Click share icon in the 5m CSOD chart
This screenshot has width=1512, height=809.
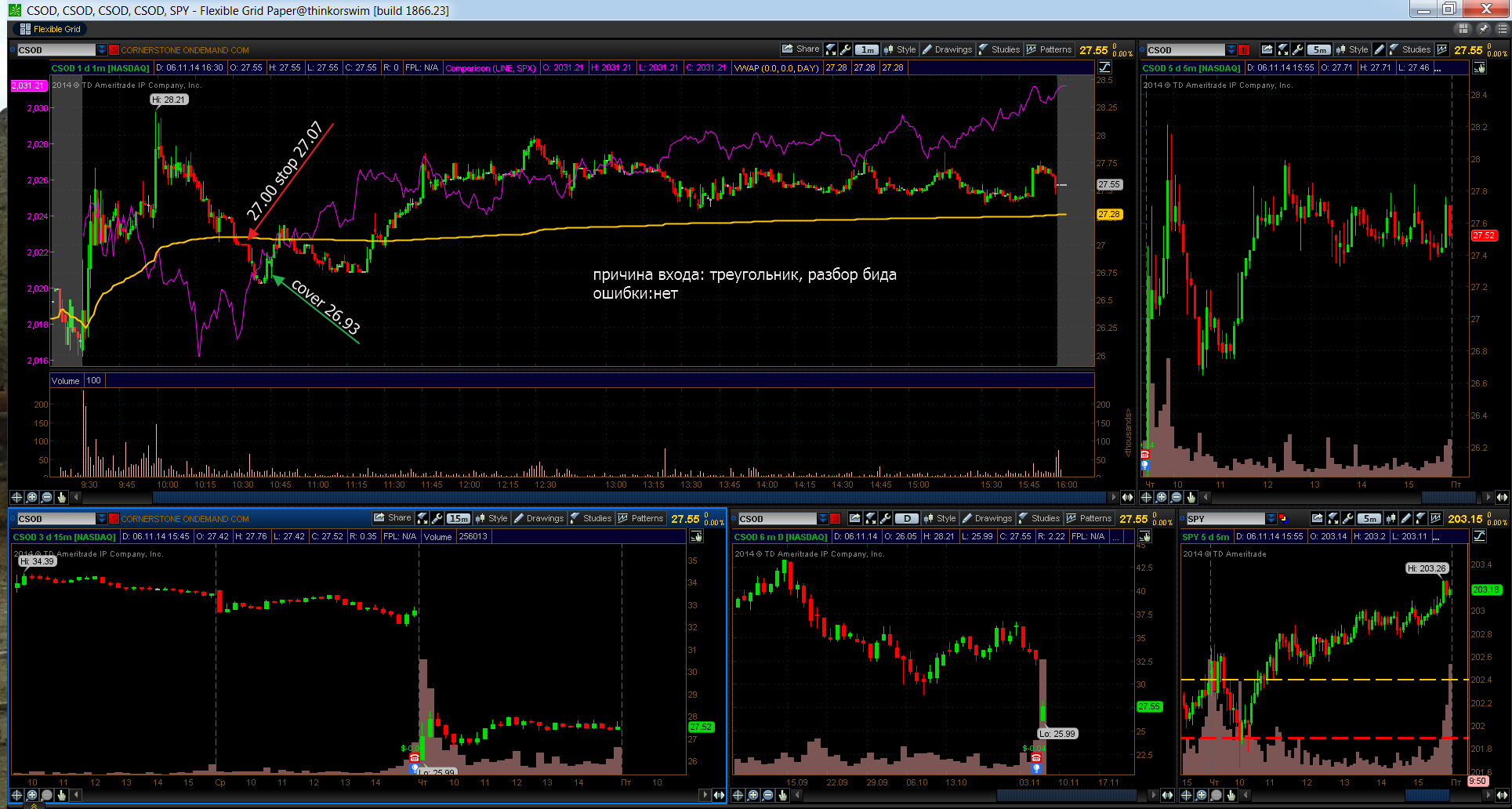click(1267, 49)
